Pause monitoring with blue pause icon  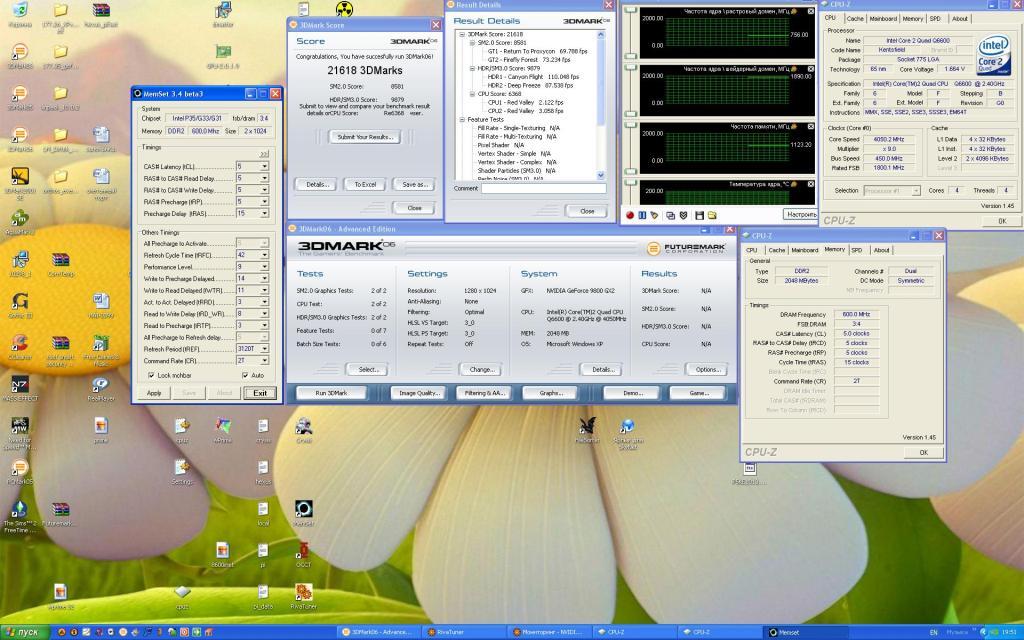point(642,216)
